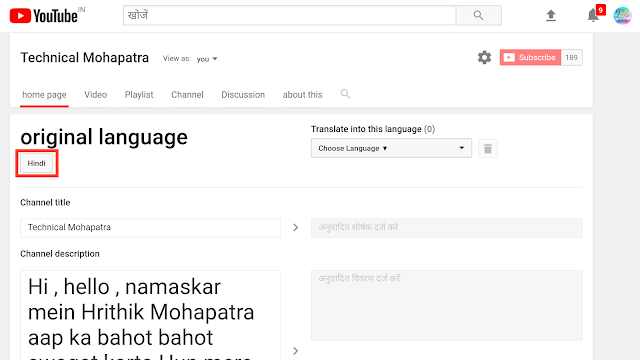Focus the YouTube search field
This screenshot has height=360, width=640.
tap(289, 16)
